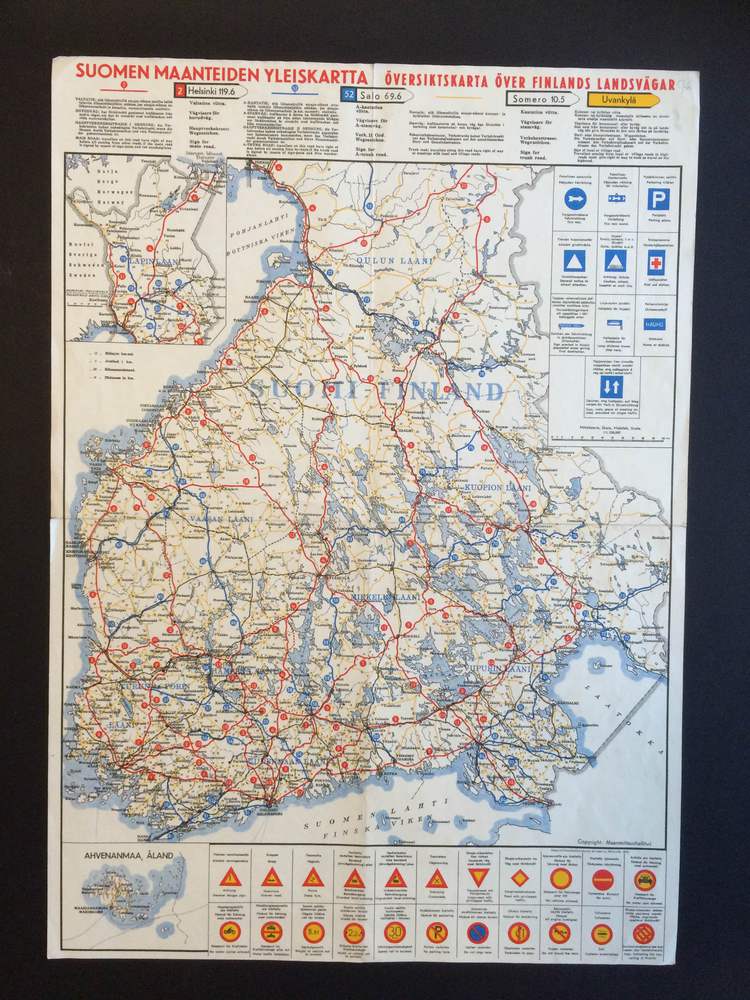Click the blue 52 Salo 69.6 signpost example

(376, 95)
